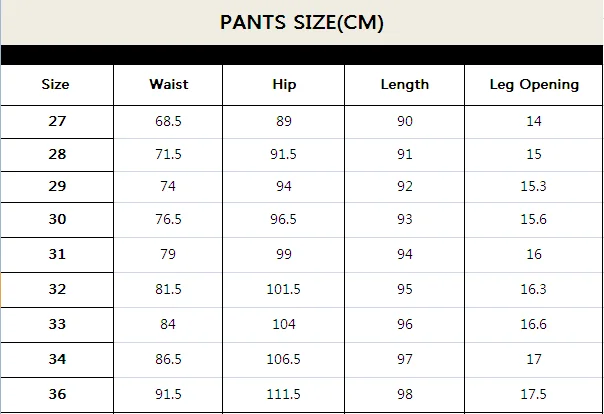The height and width of the screenshot is (414, 604).
Task: Select the Leg Opening column header
Action: 534,85
